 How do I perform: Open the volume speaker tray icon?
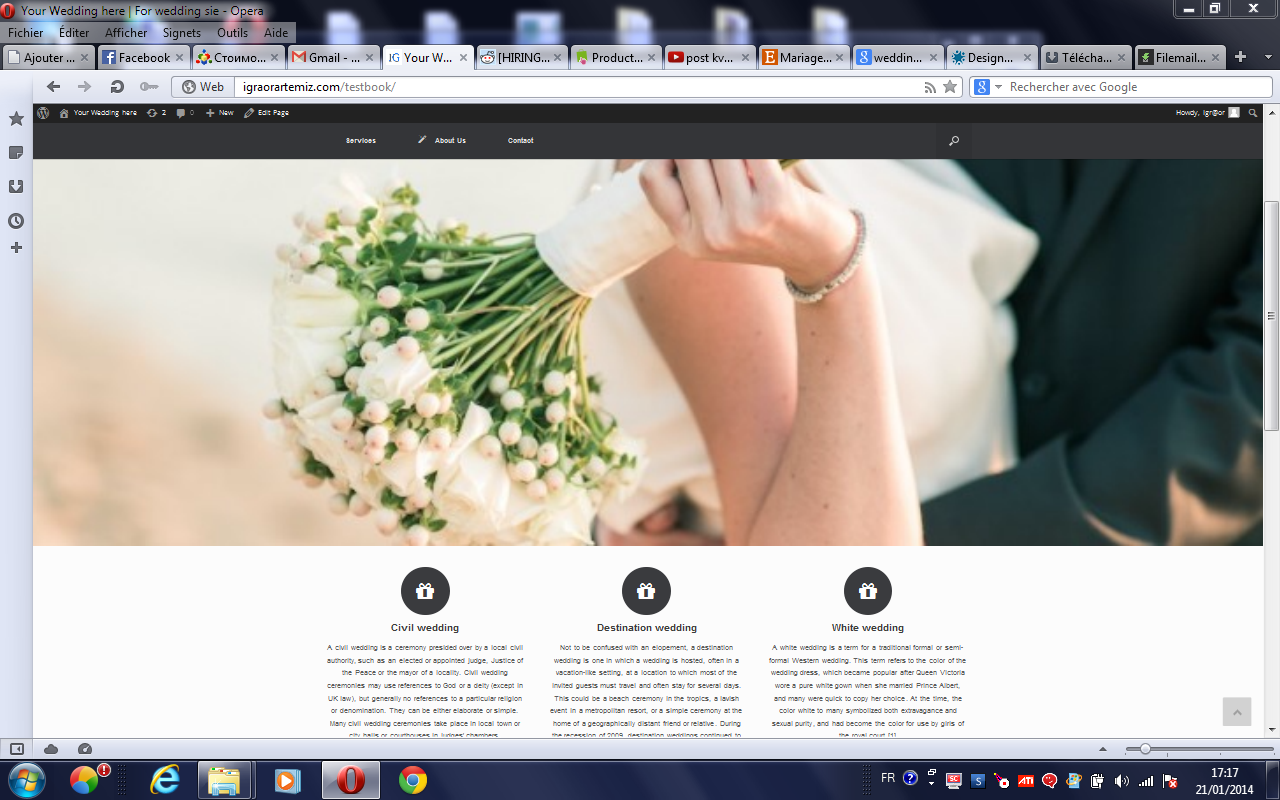(1122, 781)
